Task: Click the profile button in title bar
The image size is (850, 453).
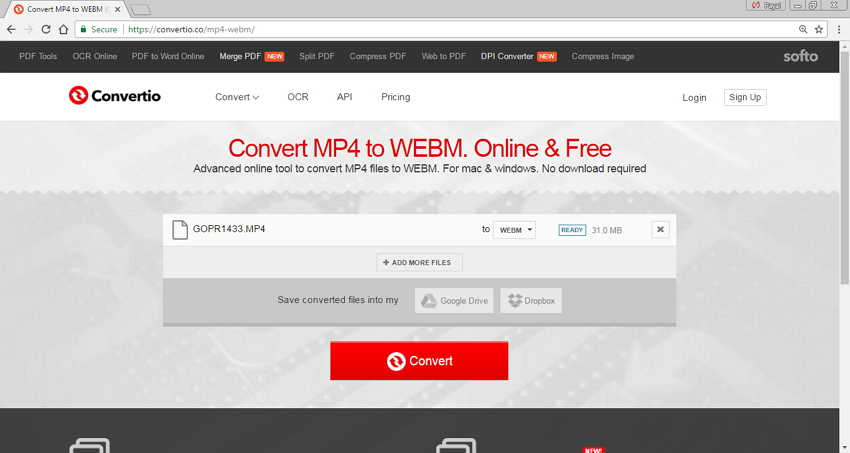Action: [x=766, y=5]
